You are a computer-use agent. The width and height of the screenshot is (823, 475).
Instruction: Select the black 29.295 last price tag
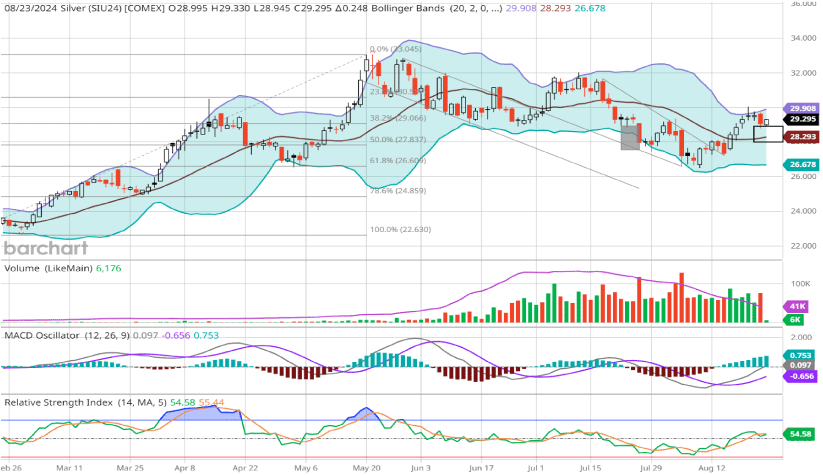tap(803, 119)
